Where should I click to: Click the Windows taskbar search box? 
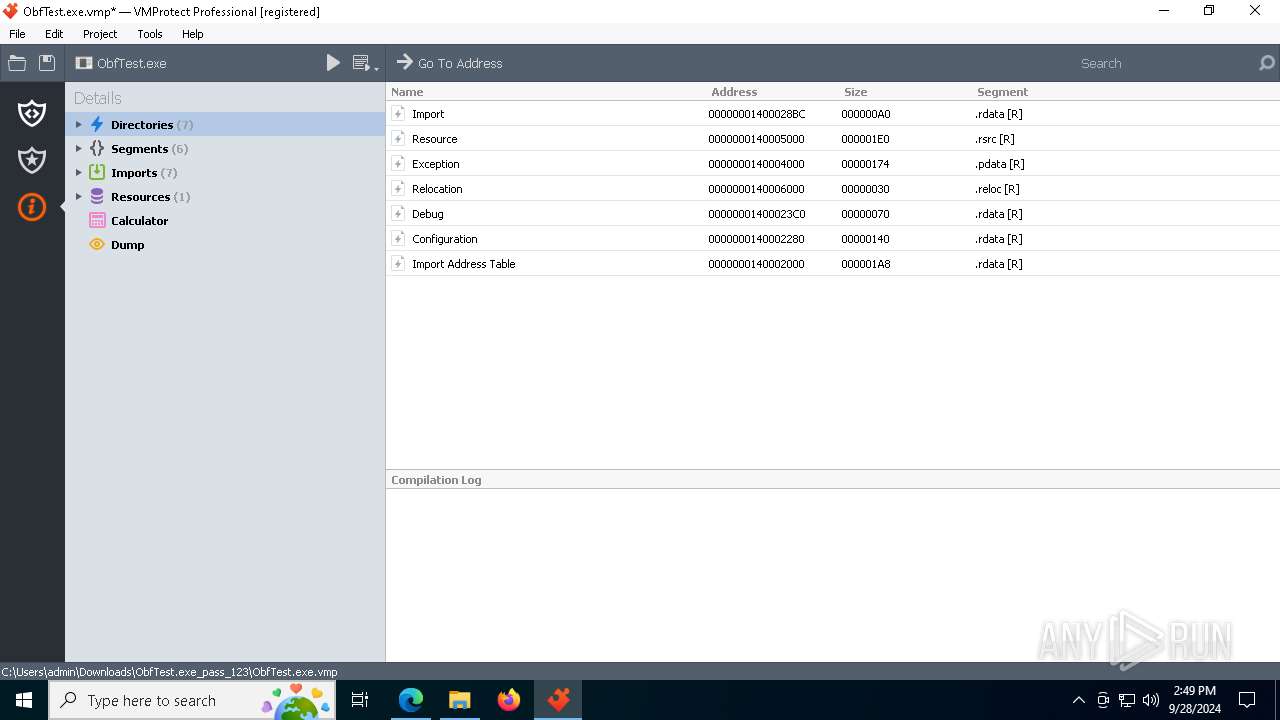click(x=193, y=700)
